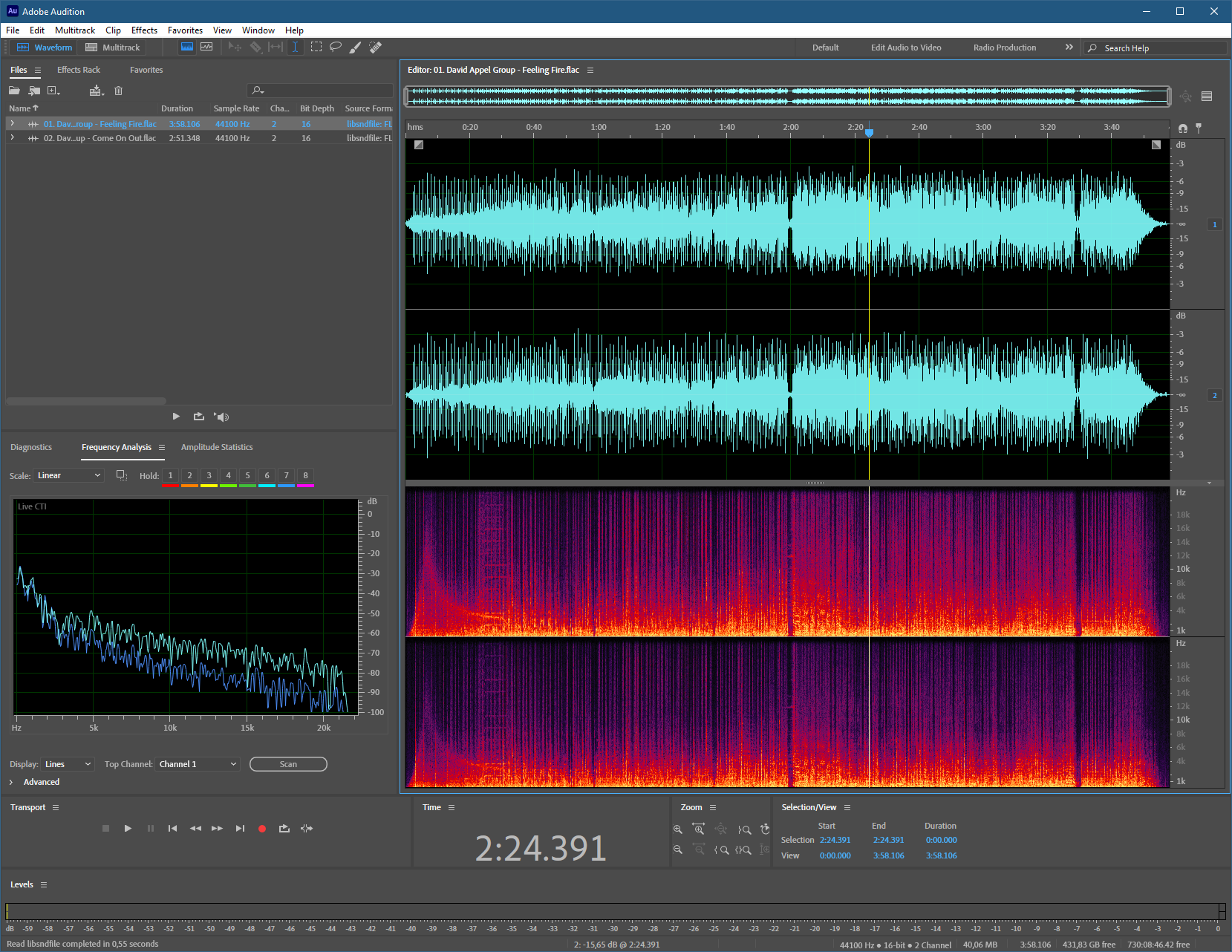The height and width of the screenshot is (952, 1232).
Task: Toggle Hold button 1 in Frequency Analysis
Action: point(170,475)
